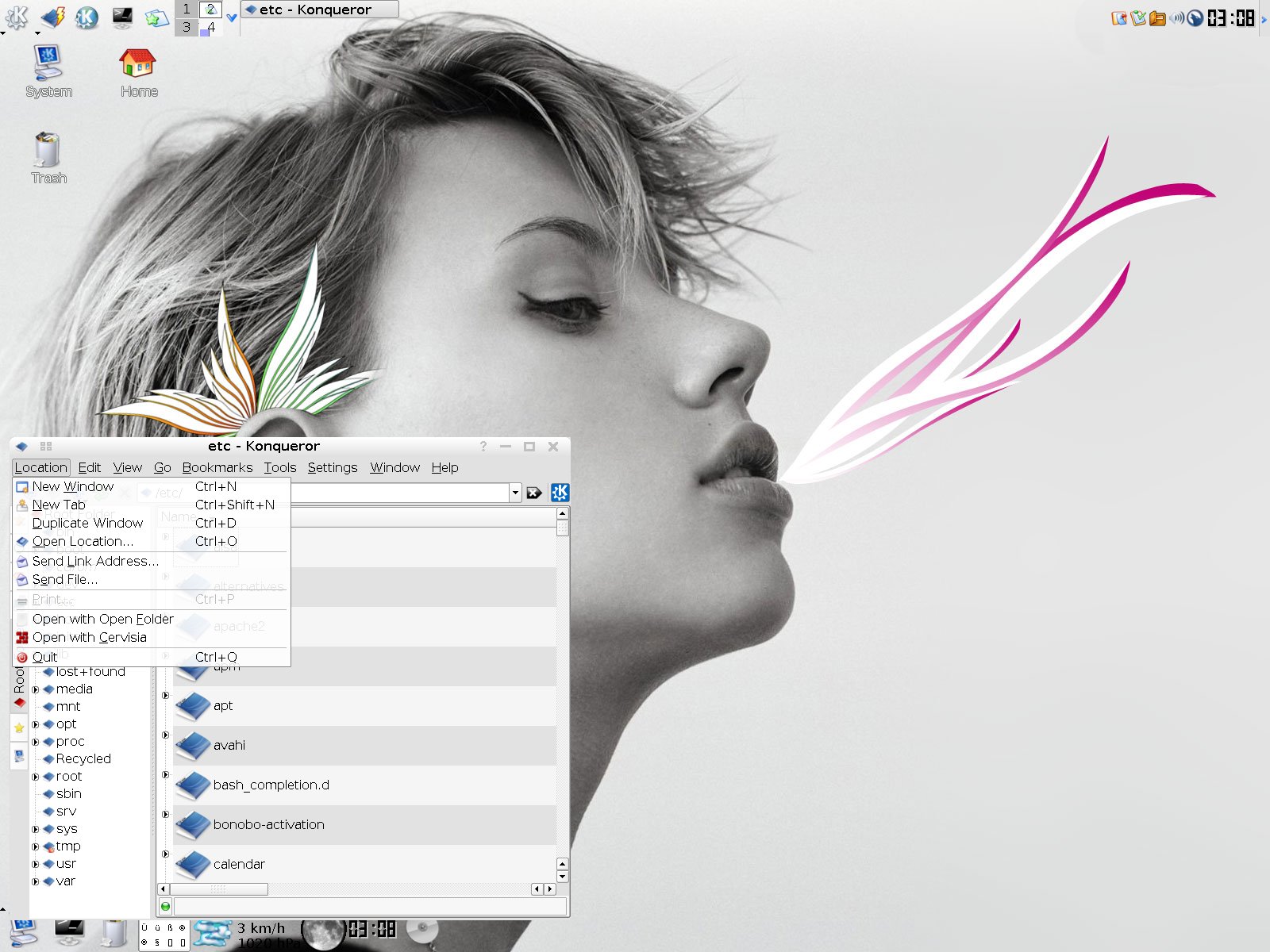This screenshot has width=1270, height=952.
Task: Expand the apt folder row arrow
Action: [x=166, y=696]
